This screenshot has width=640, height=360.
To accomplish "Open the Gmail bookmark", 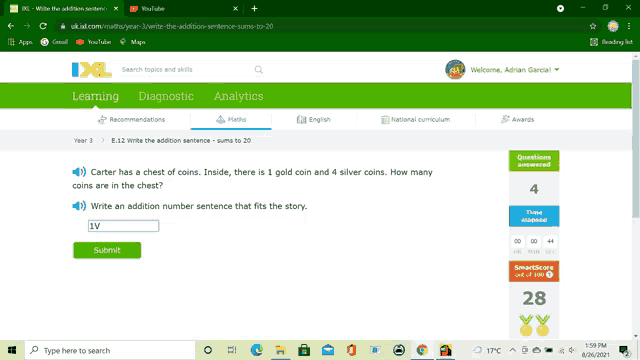I will tap(54, 42).
